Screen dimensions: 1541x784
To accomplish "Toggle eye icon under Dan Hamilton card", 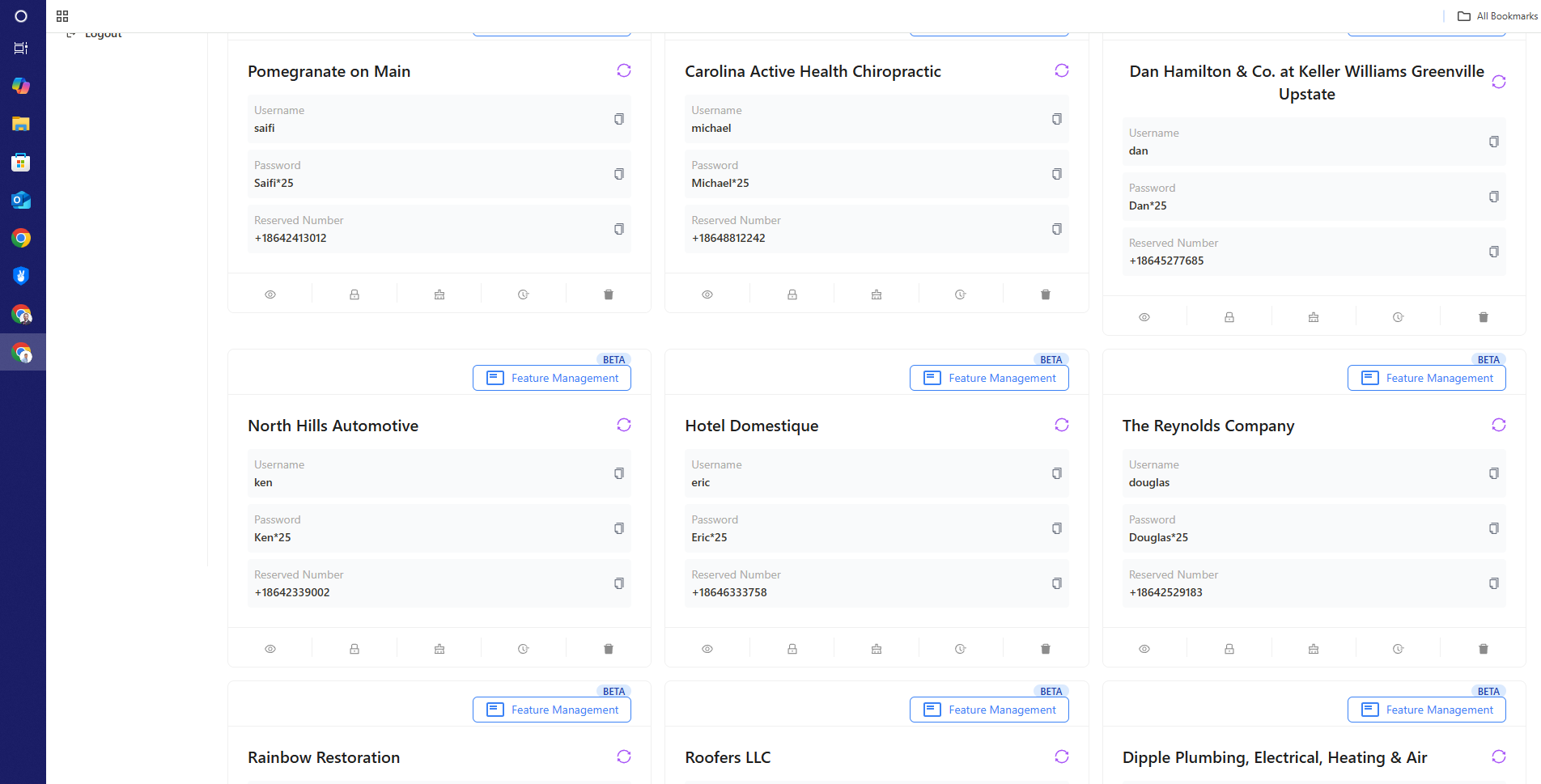I will click(x=1144, y=317).
